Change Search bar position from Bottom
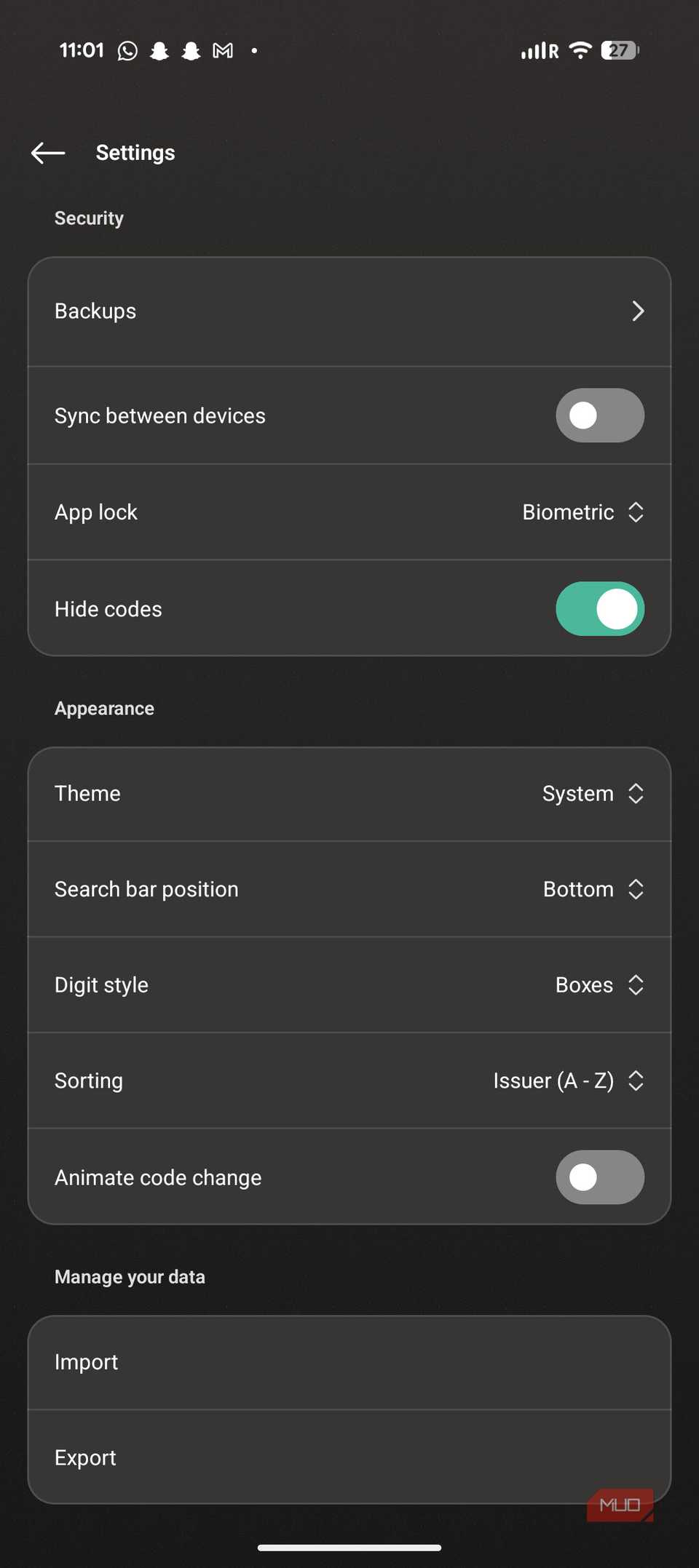The width and height of the screenshot is (699, 1568). pos(593,888)
